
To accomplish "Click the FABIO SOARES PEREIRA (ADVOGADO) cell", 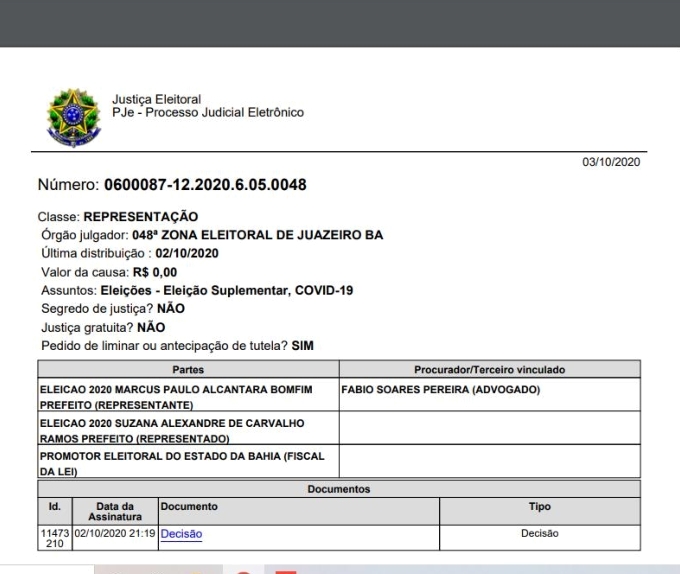I will point(441,390).
